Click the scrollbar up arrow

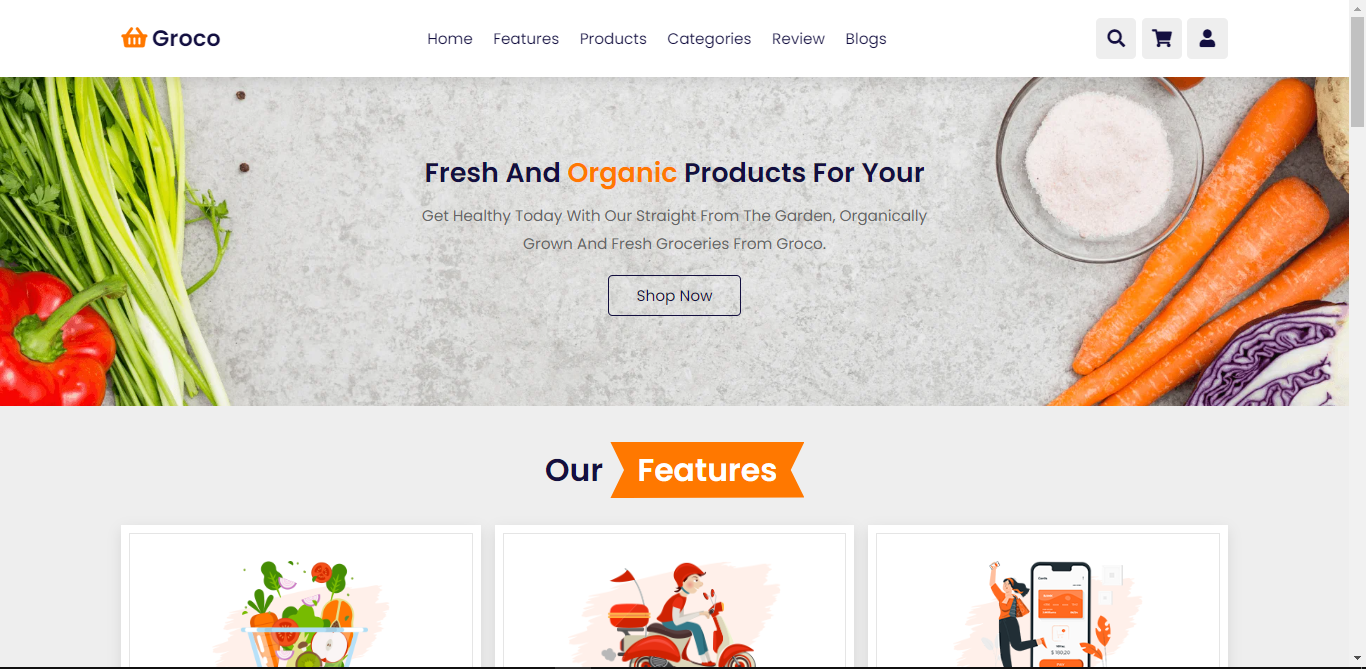click(x=1357, y=8)
